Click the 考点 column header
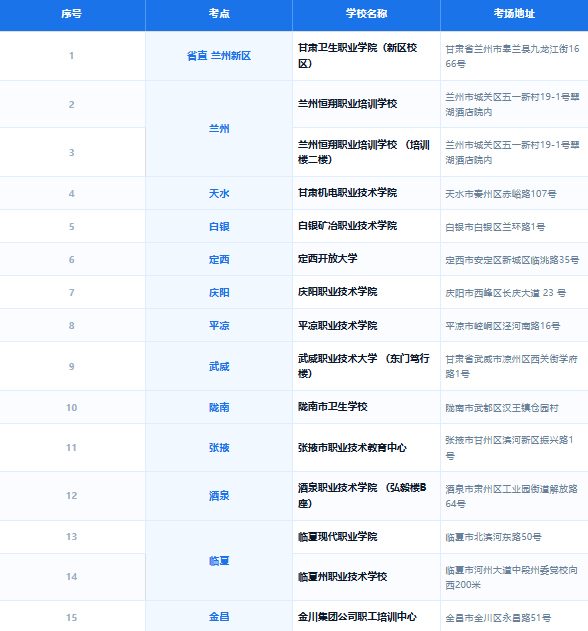The width and height of the screenshot is (588, 631). [x=219, y=14]
